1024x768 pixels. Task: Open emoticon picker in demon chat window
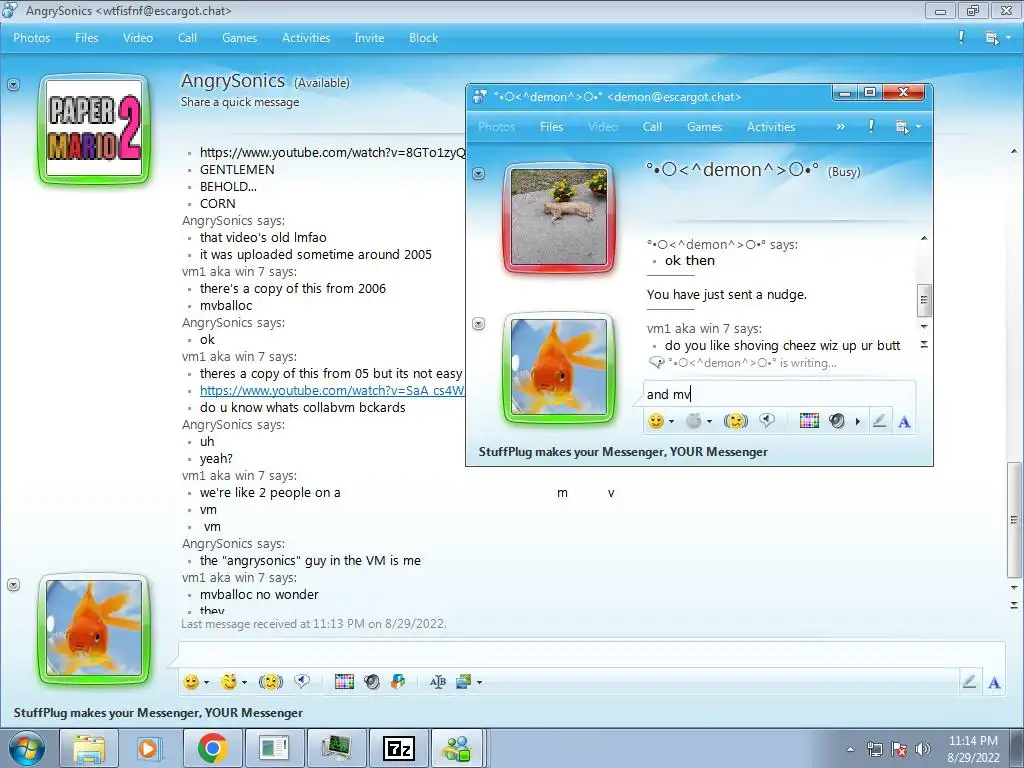point(656,421)
